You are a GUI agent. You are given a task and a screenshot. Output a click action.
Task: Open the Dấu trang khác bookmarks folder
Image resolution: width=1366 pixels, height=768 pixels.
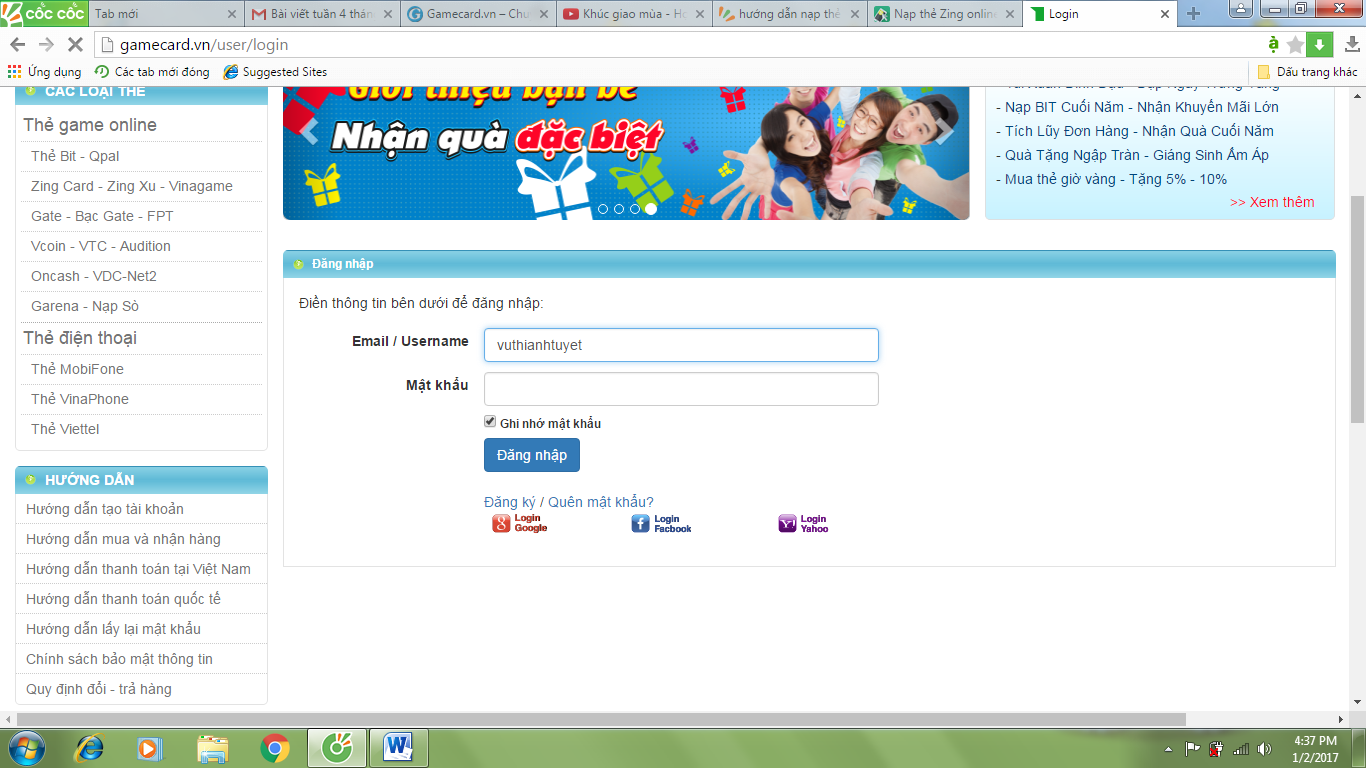pos(1307,72)
